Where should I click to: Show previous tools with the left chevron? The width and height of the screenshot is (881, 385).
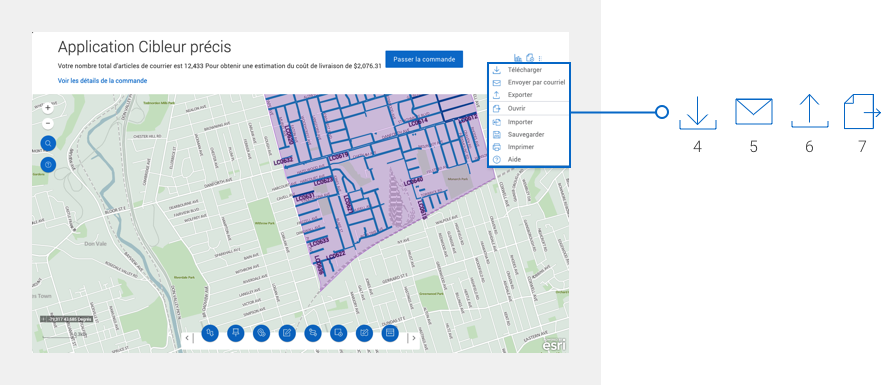click(188, 338)
